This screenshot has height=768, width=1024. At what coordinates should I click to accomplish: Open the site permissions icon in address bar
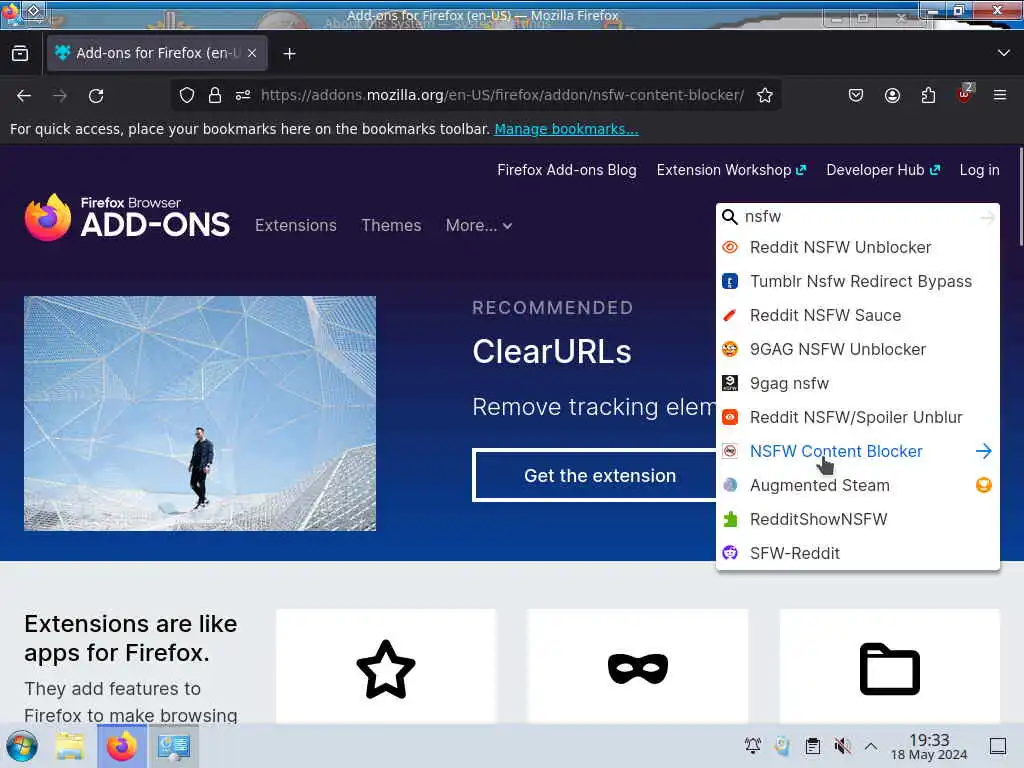pyautogui.click(x=243, y=95)
